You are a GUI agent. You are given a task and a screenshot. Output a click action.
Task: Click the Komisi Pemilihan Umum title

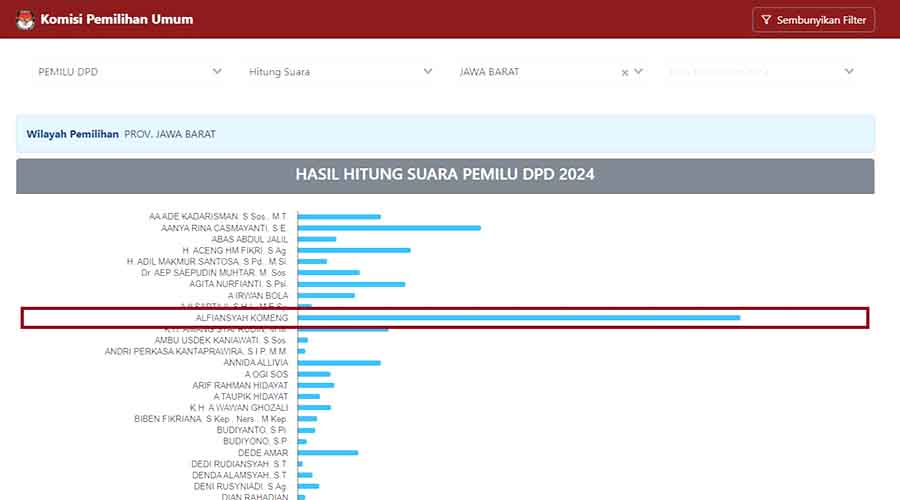tap(117, 19)
